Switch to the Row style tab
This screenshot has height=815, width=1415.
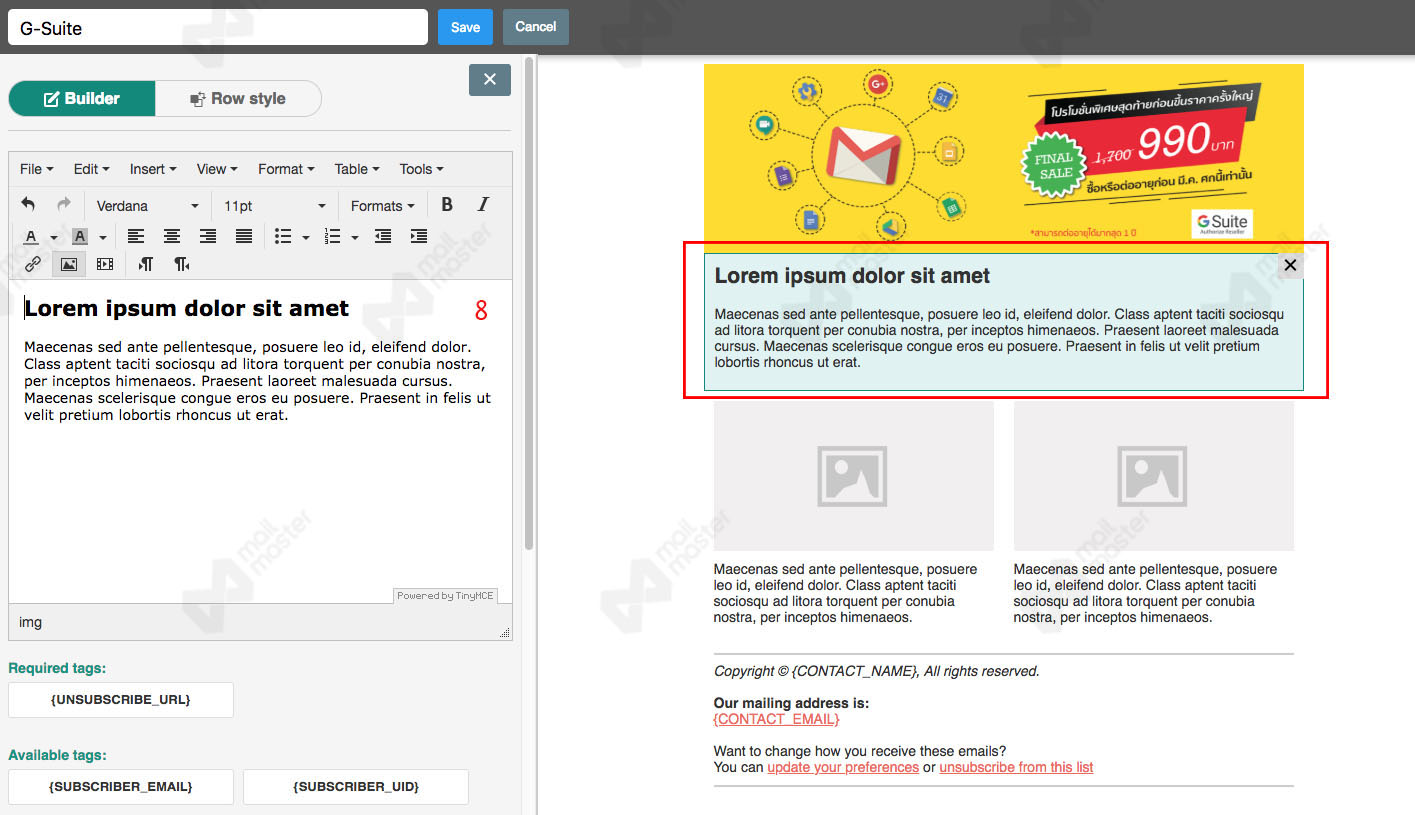238,98
